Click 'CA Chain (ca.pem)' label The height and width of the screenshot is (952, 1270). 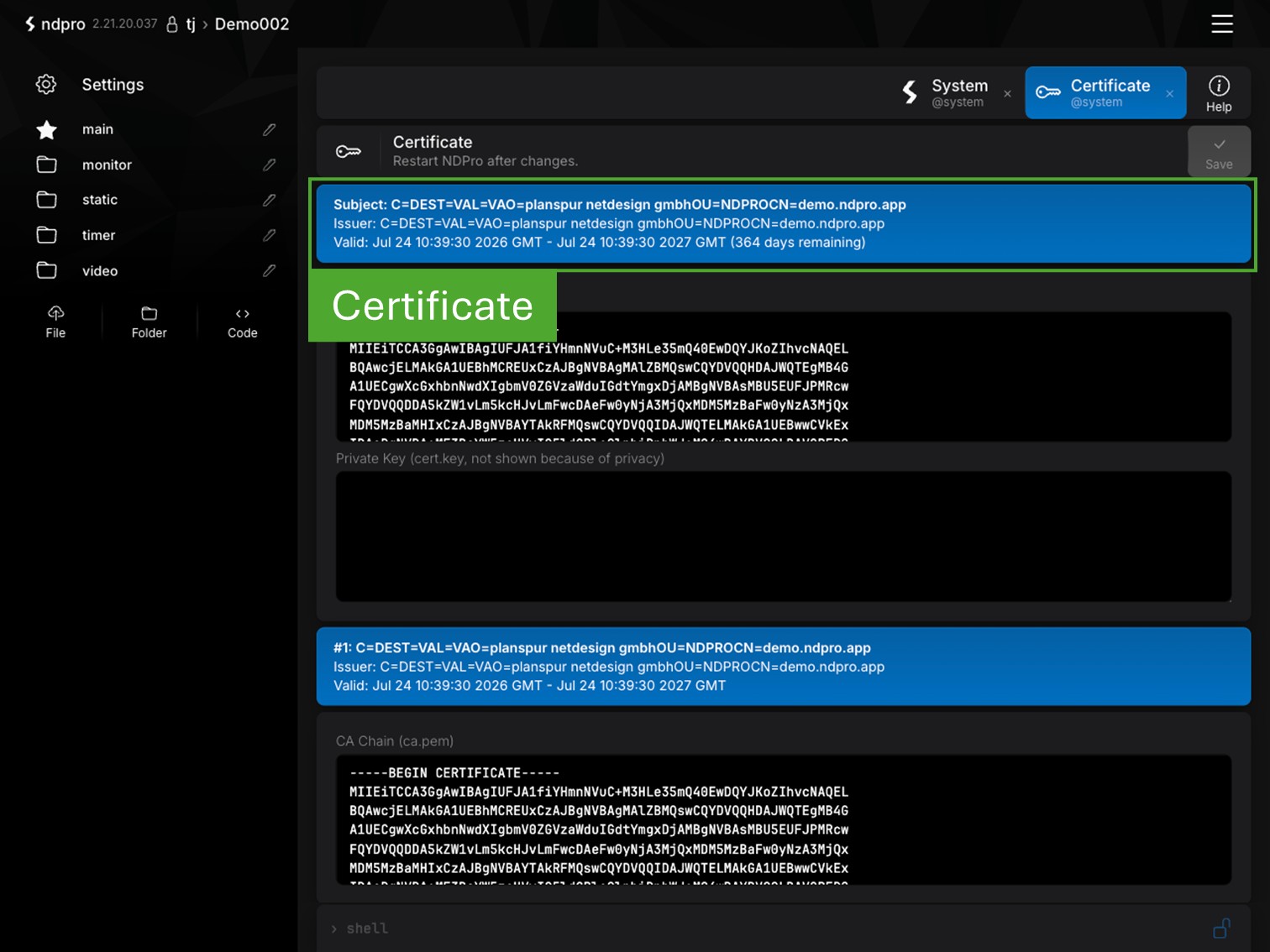395,740
